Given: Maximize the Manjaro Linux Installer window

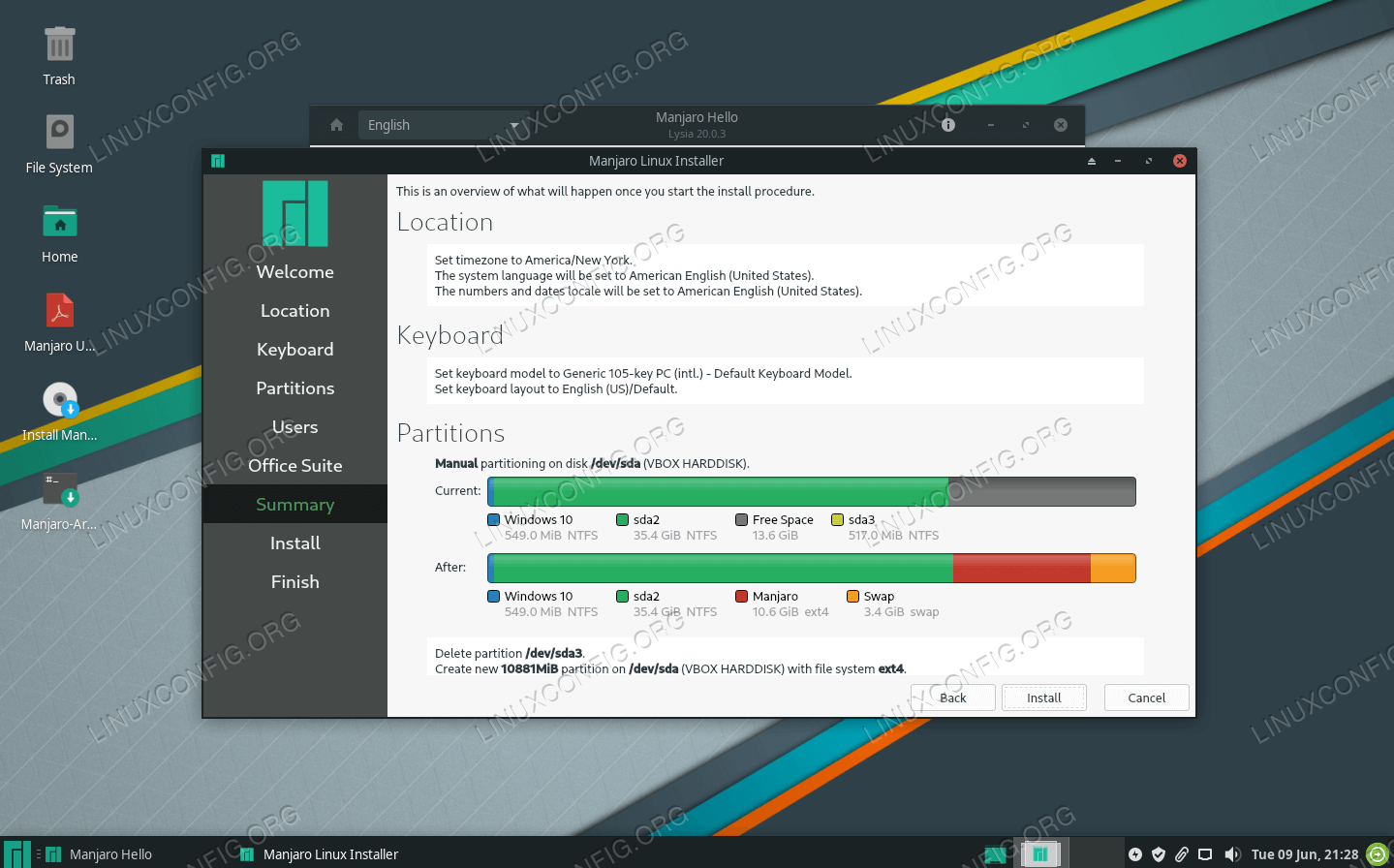Looking at the screenshot, I should click(x=1149, y=161).
